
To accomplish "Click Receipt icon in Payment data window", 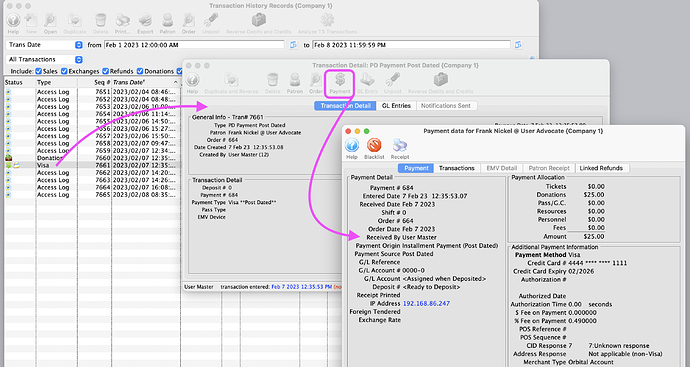I will coord(400,146).
